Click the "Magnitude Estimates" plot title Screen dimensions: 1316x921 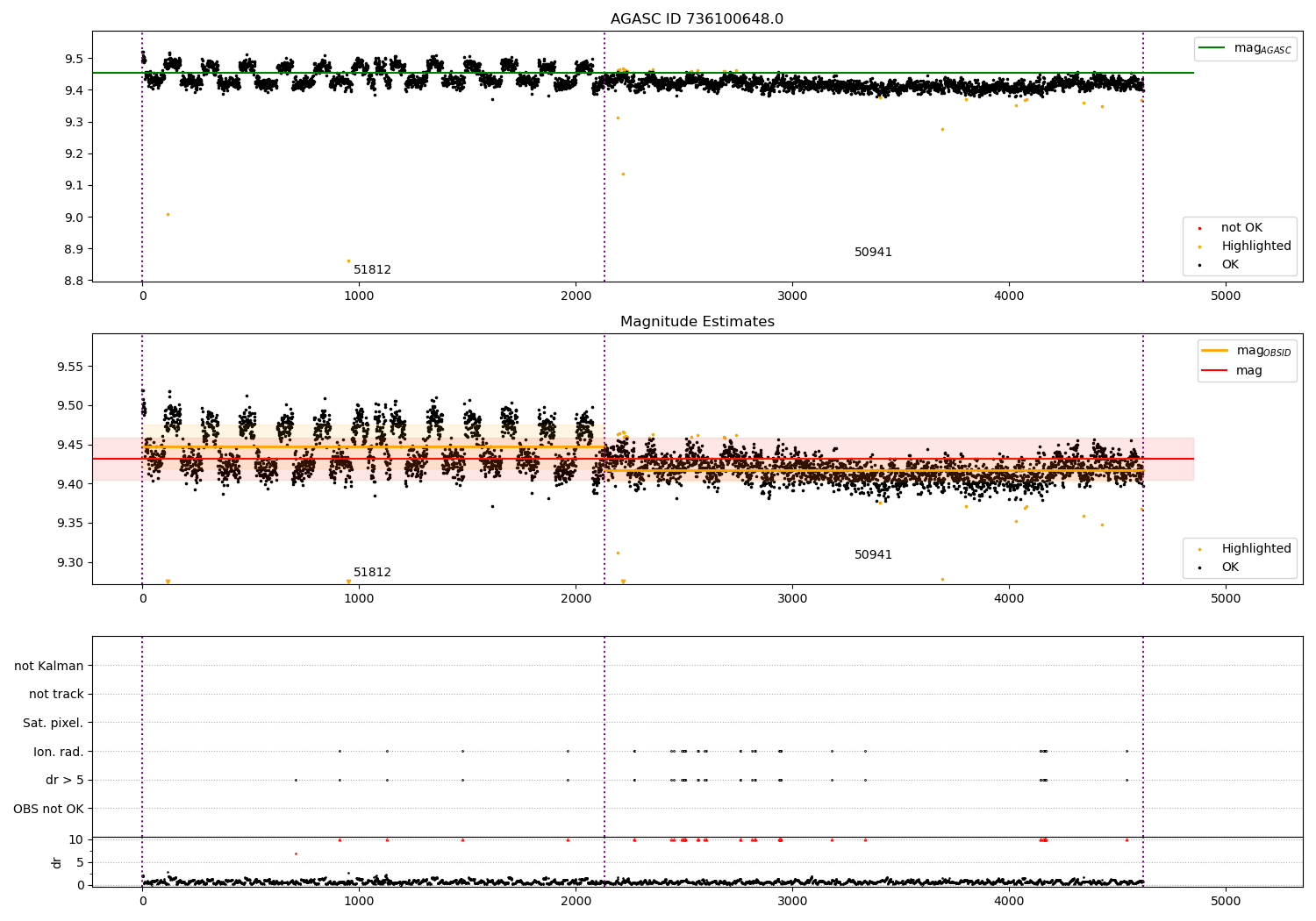click(x=697, y=322)
